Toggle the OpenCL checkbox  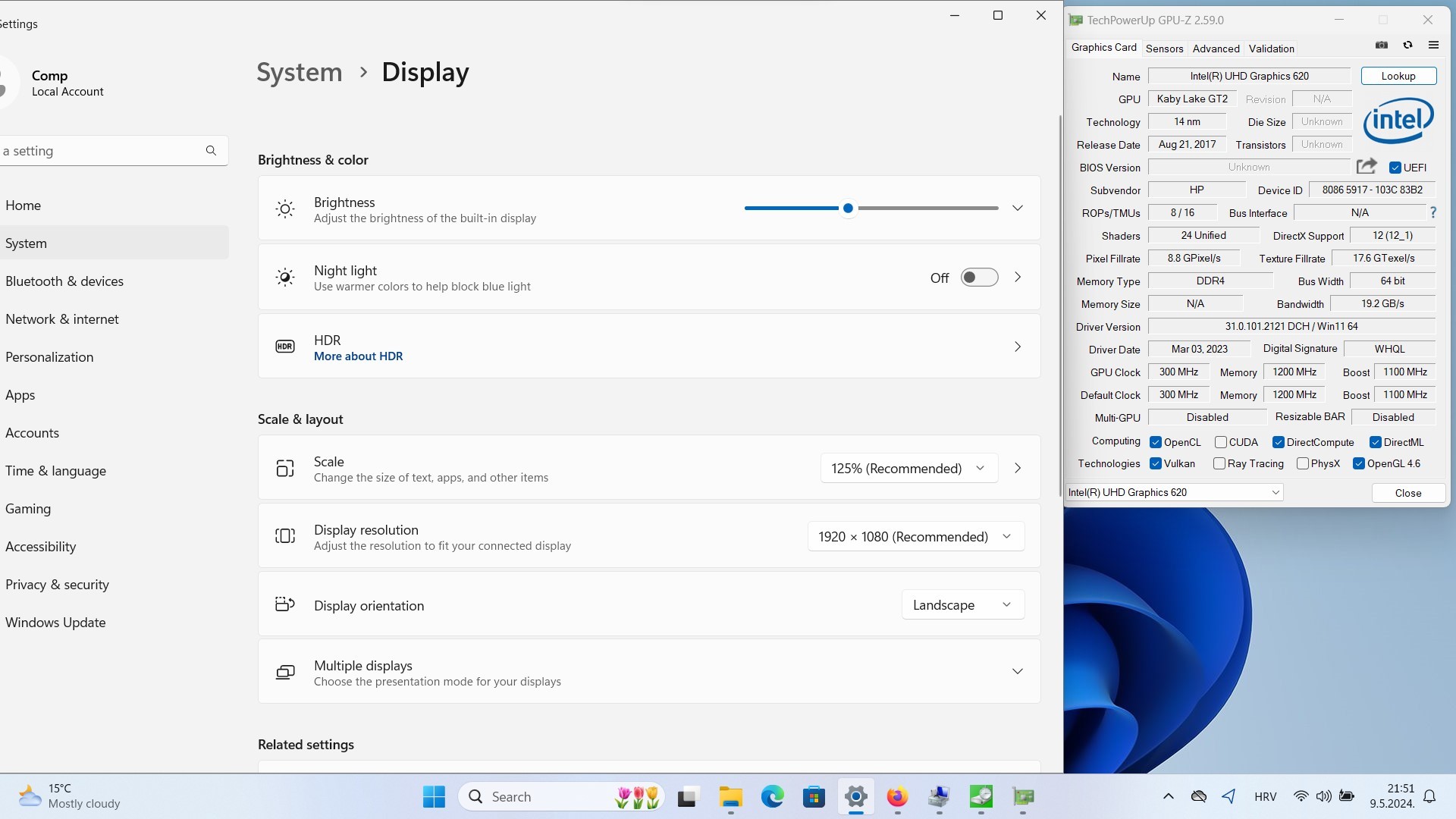[x=1156, y=442]
